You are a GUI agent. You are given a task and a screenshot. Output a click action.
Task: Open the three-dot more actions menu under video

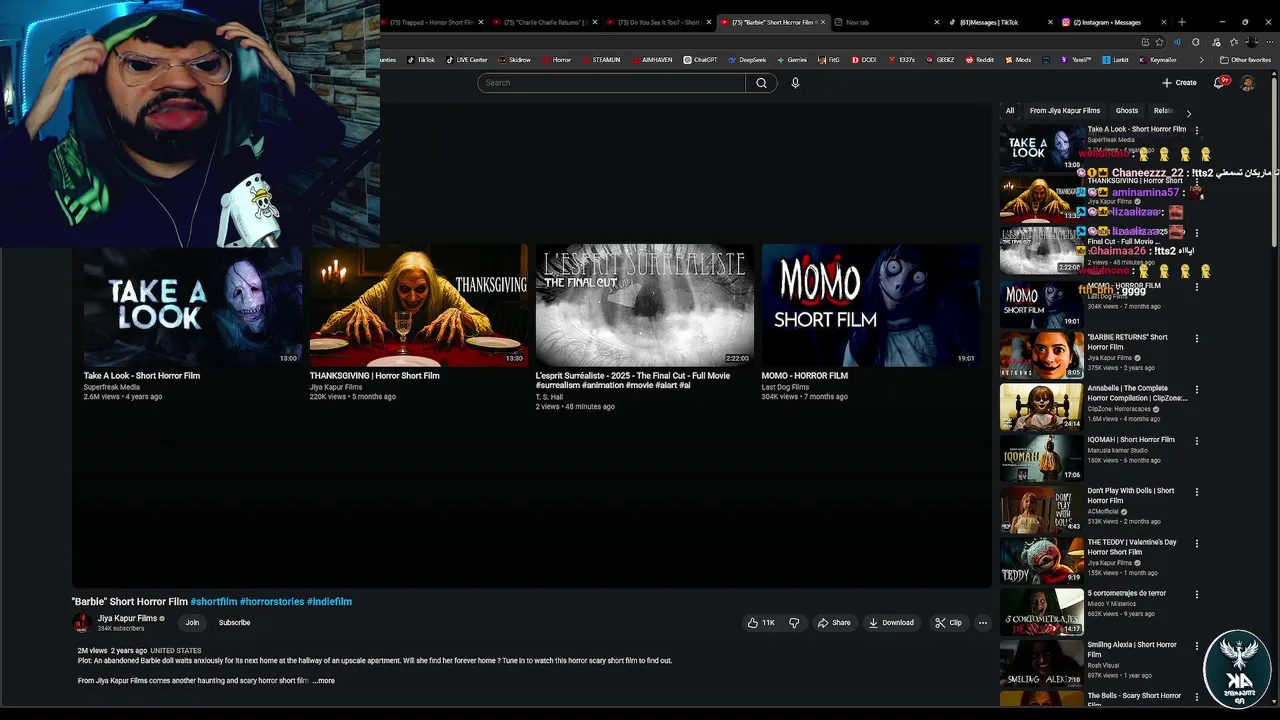pos(982,623)
